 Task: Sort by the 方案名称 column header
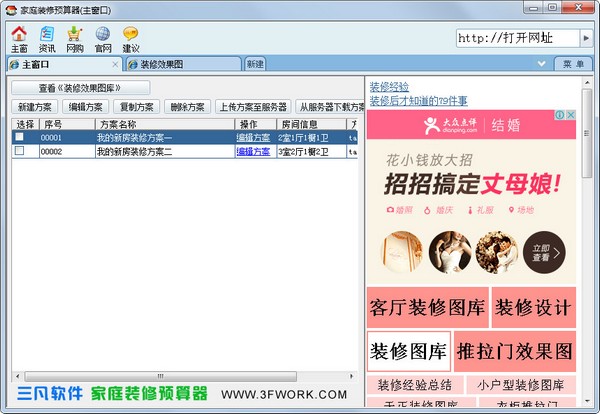click(x=165, y=124)
